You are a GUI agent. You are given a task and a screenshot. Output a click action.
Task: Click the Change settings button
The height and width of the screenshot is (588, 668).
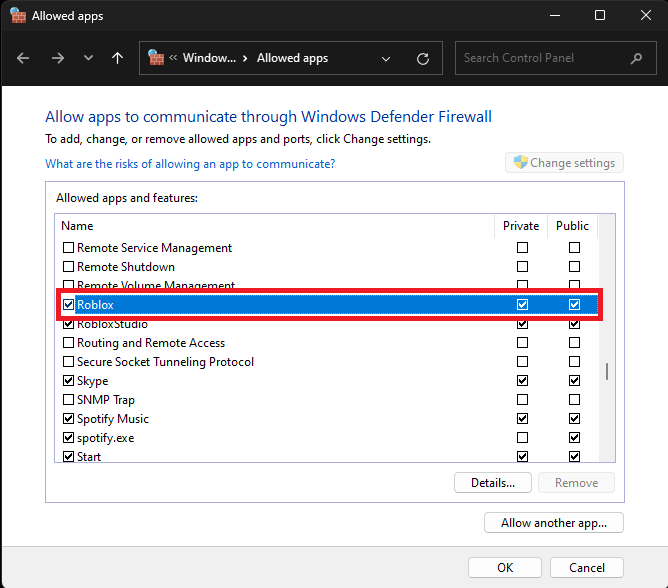565,163
